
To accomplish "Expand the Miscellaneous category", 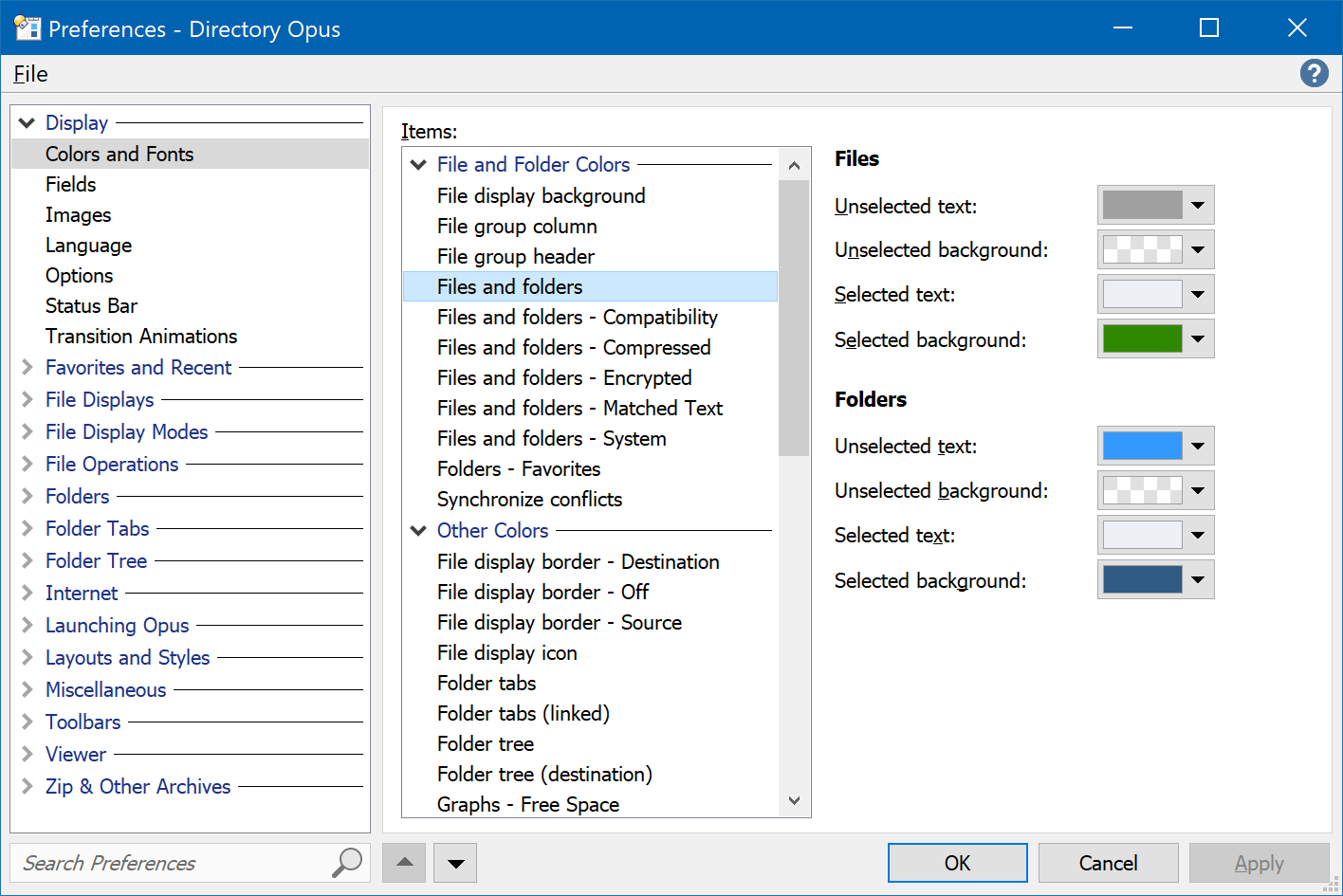I will coord(28,689).
